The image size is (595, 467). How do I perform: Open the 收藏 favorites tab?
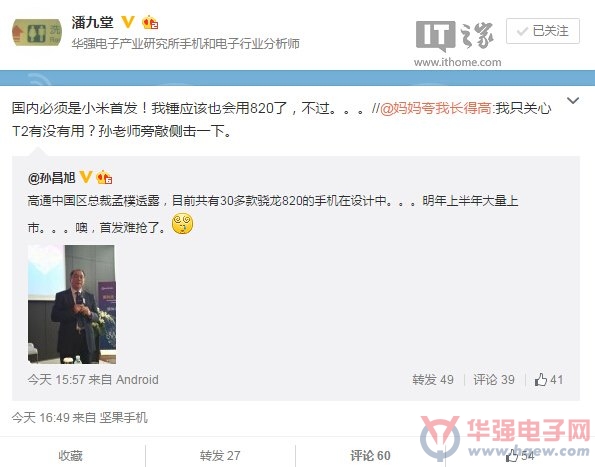tap(71, 455)
